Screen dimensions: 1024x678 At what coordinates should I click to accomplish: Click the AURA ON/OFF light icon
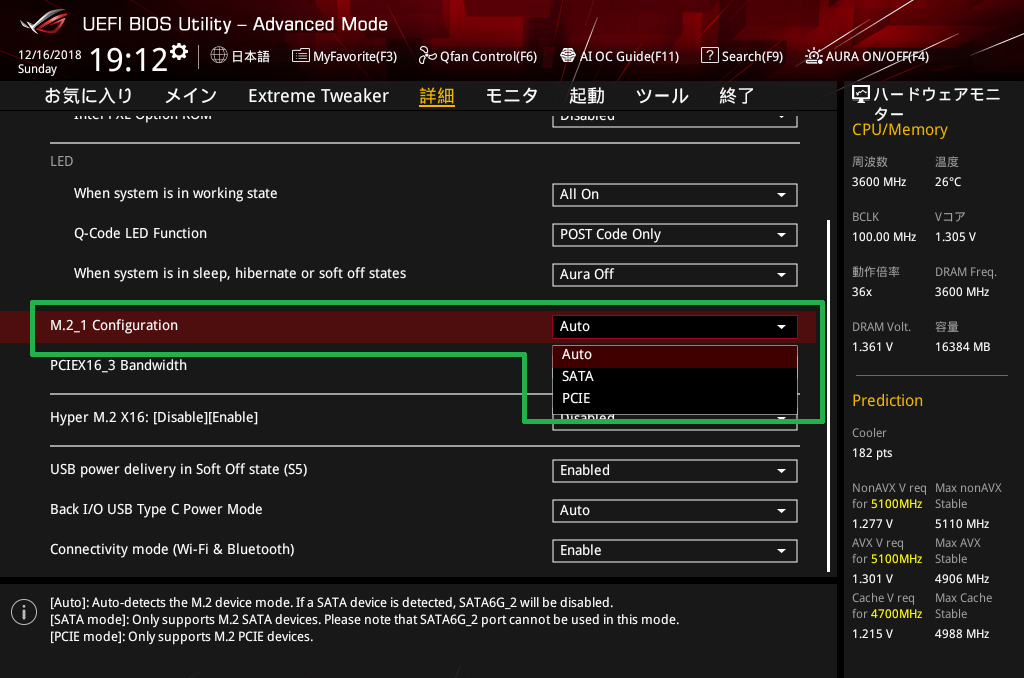pos(814,56)
